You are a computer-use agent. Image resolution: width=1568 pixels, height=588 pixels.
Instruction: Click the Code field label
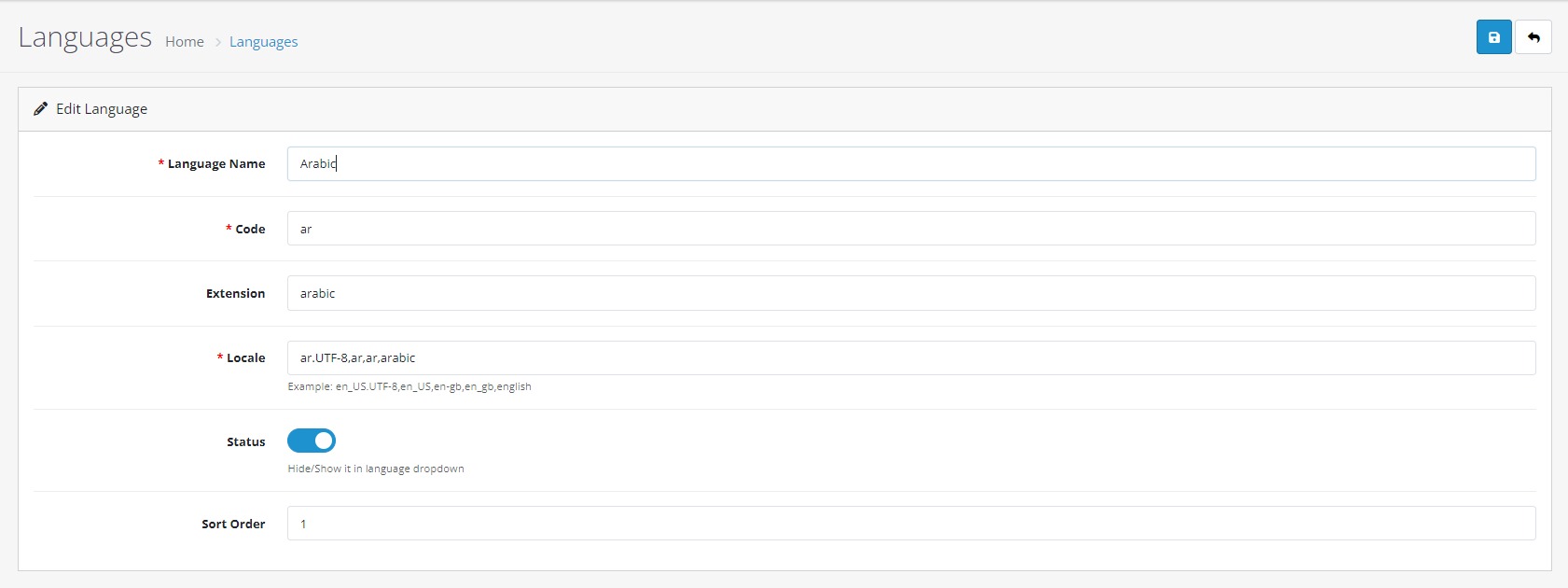[250, 230]
